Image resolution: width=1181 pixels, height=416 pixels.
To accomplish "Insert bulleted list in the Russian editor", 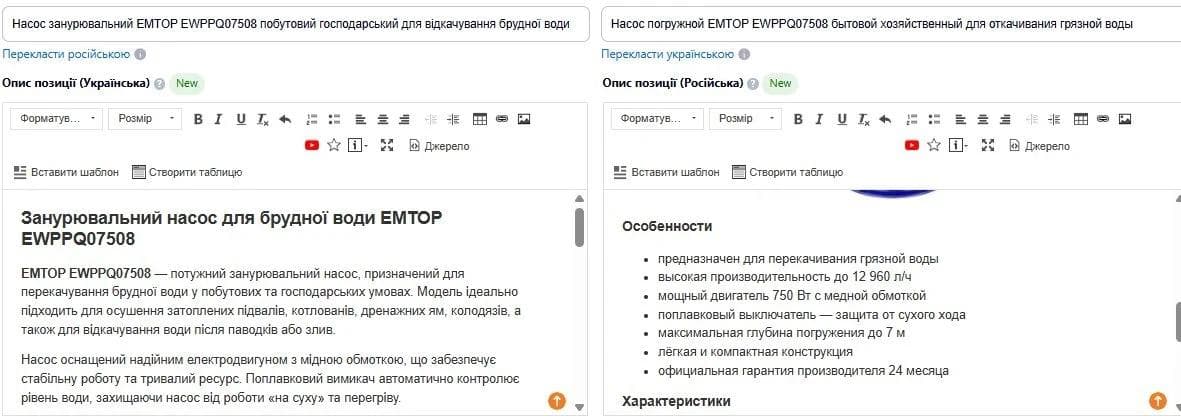I will [935, 119].
